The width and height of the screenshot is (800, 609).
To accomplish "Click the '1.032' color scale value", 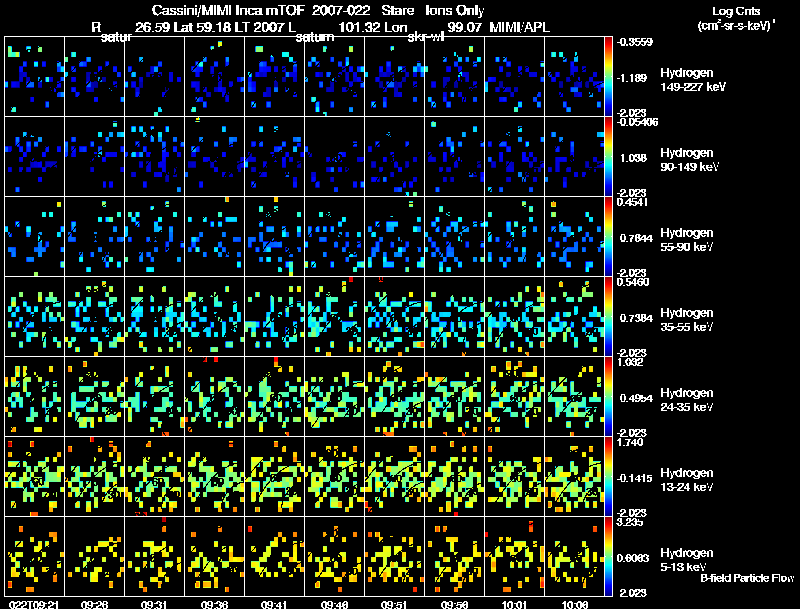I will (630, 362).
